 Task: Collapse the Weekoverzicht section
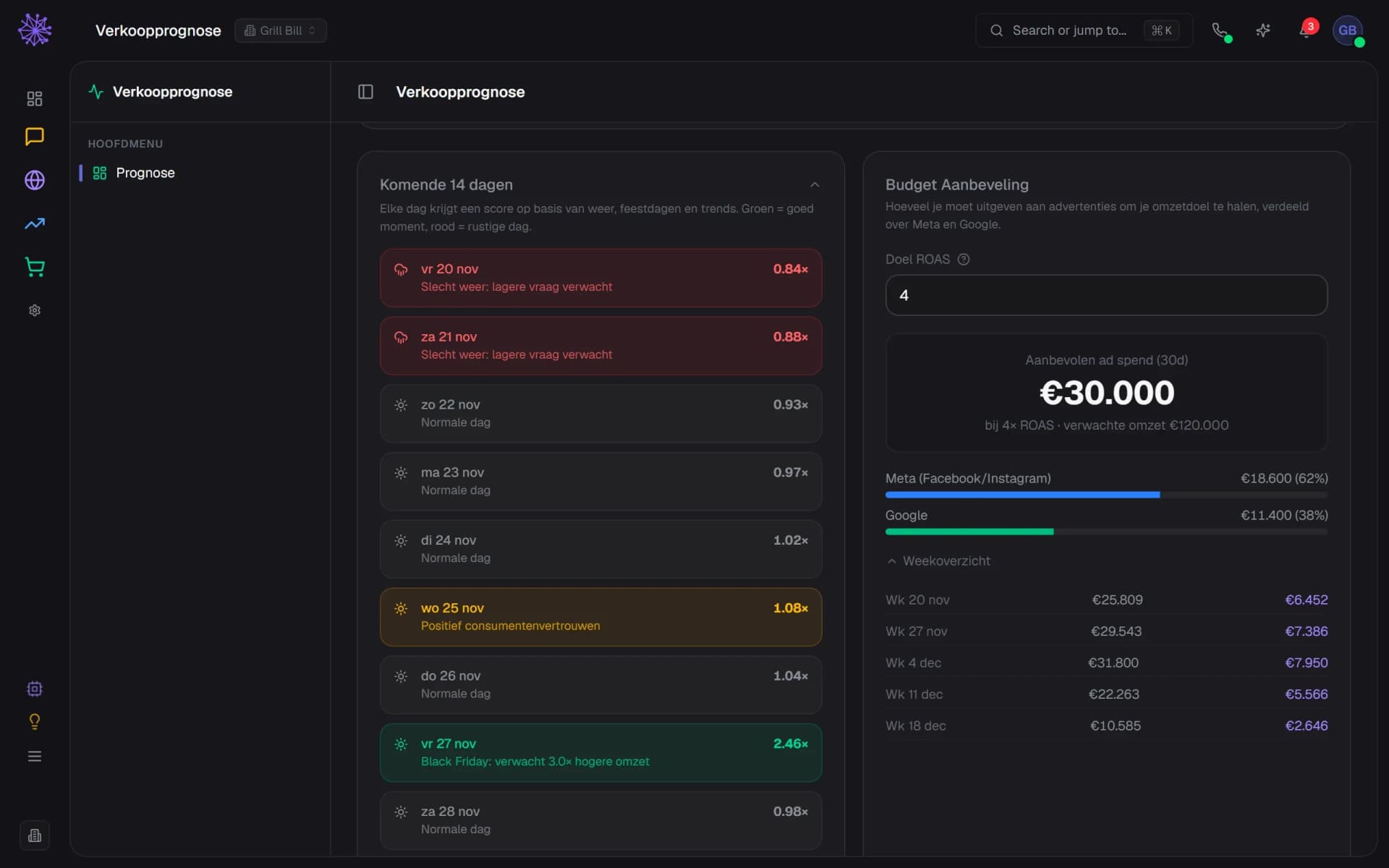click(x=938, y=561)
